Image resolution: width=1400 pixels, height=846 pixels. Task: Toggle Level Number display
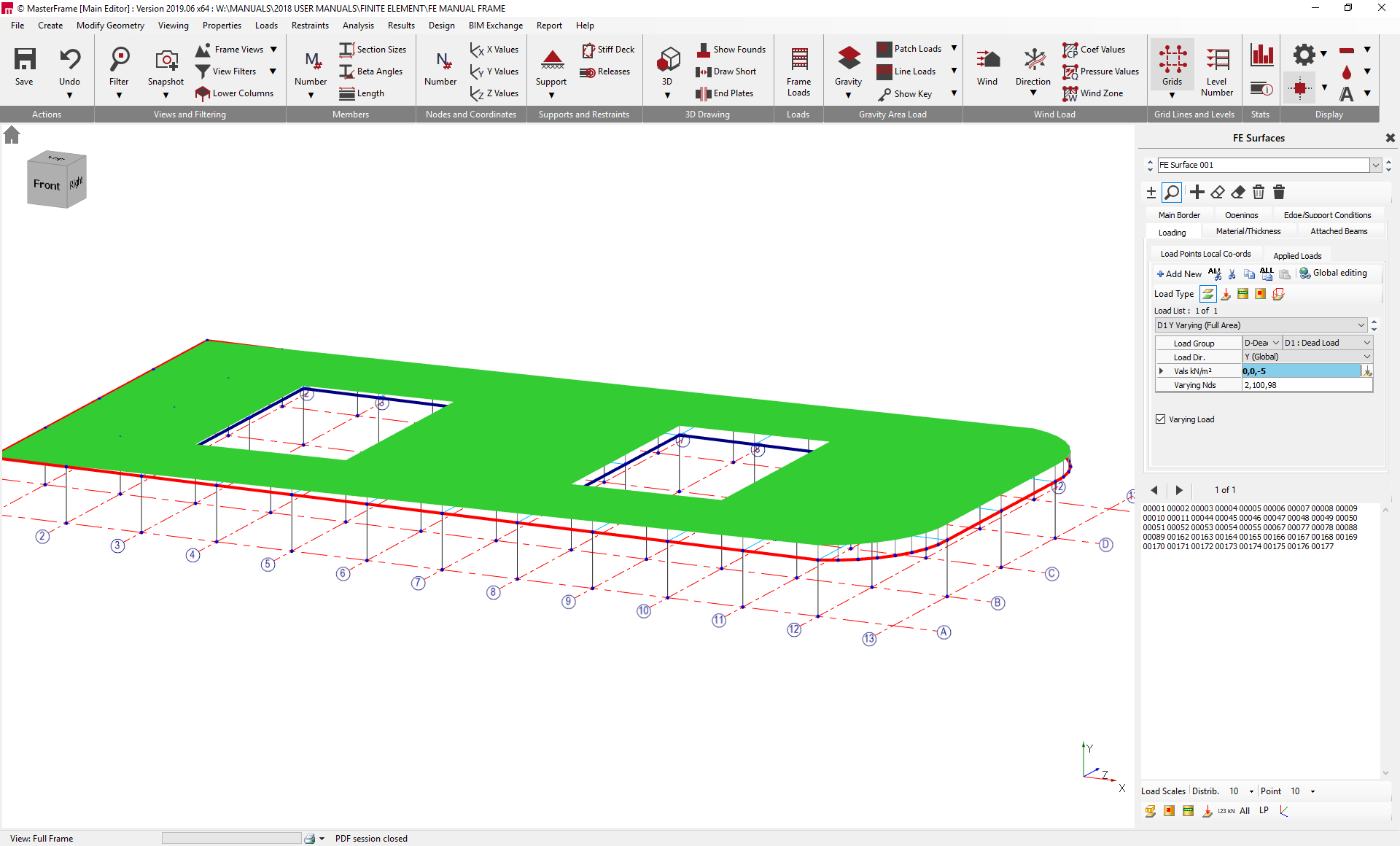[x=1217, y=71]
